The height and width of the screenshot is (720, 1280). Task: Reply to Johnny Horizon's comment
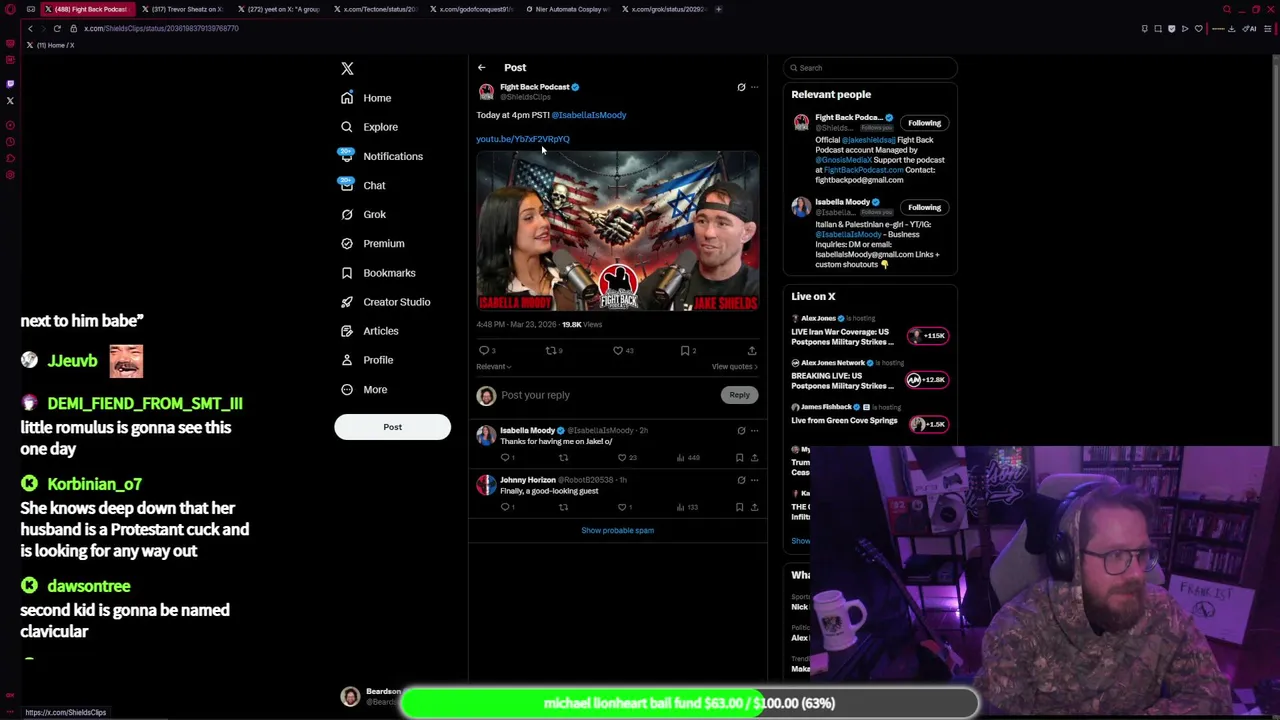click(x=507, y=507)
